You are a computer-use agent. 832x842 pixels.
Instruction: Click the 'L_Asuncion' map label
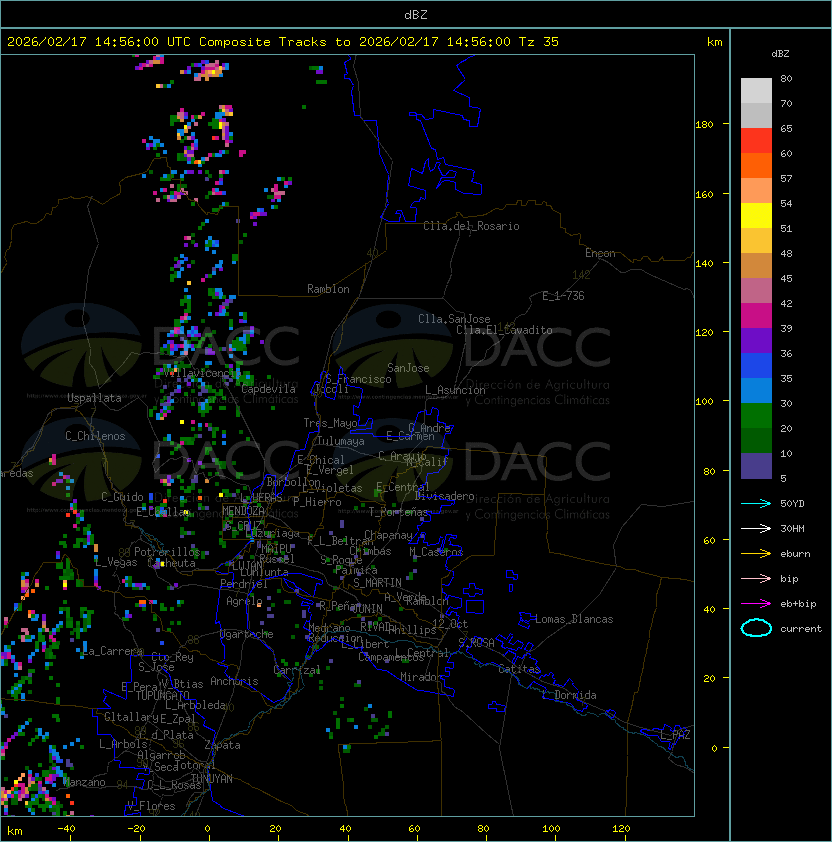coord(455,390)
